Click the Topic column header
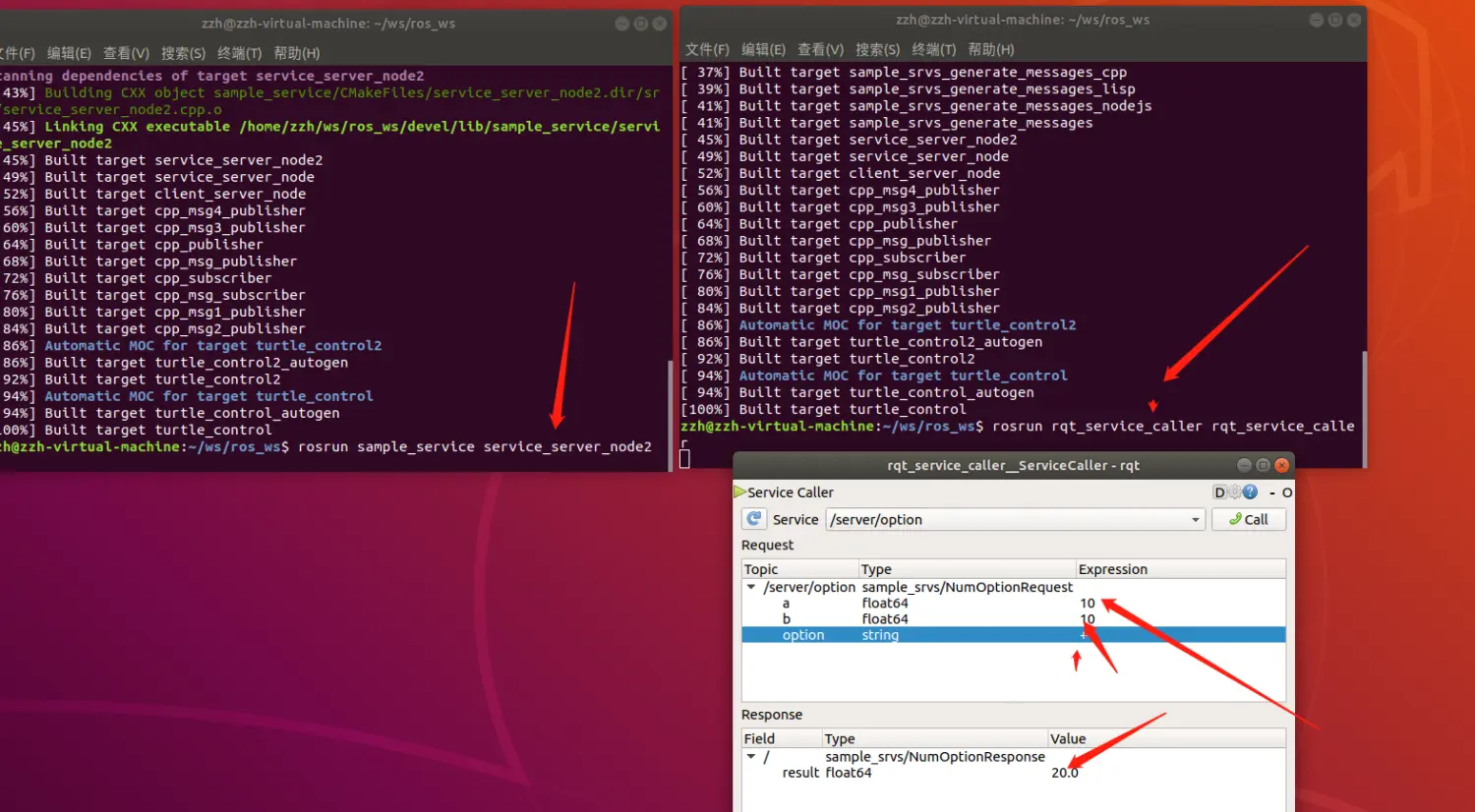 click(800, 569)
